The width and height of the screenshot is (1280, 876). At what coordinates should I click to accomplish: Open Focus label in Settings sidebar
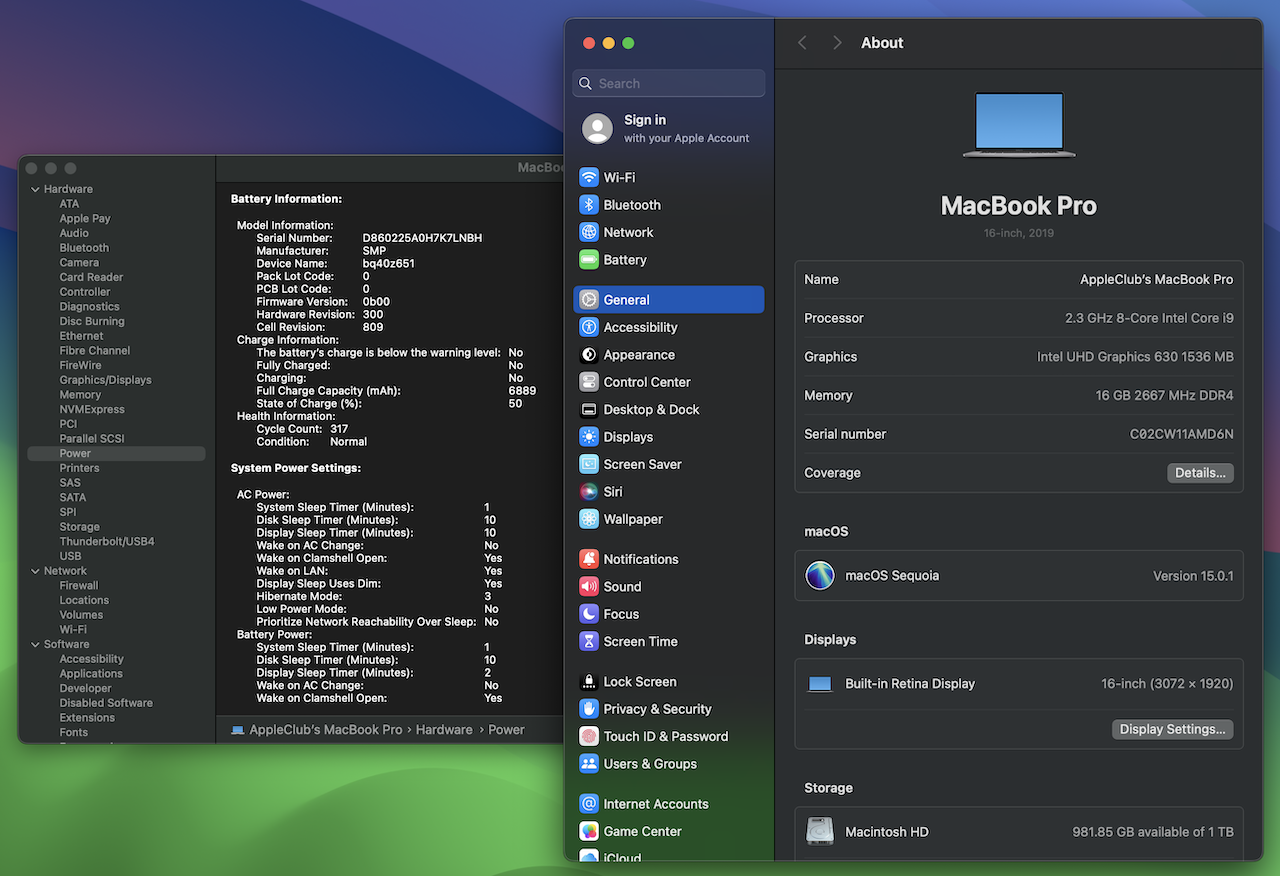coord(621,614)
